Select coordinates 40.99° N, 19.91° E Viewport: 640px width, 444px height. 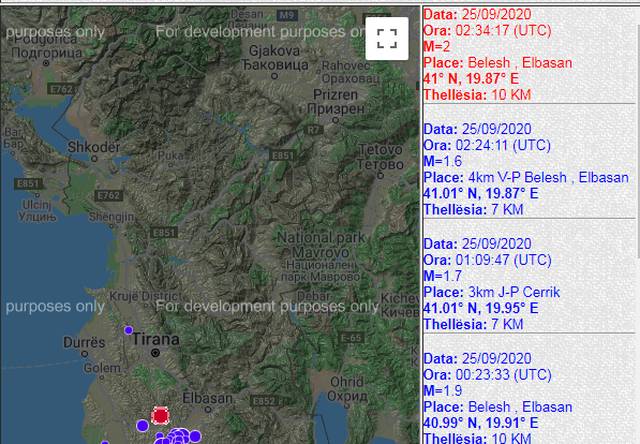481,422
